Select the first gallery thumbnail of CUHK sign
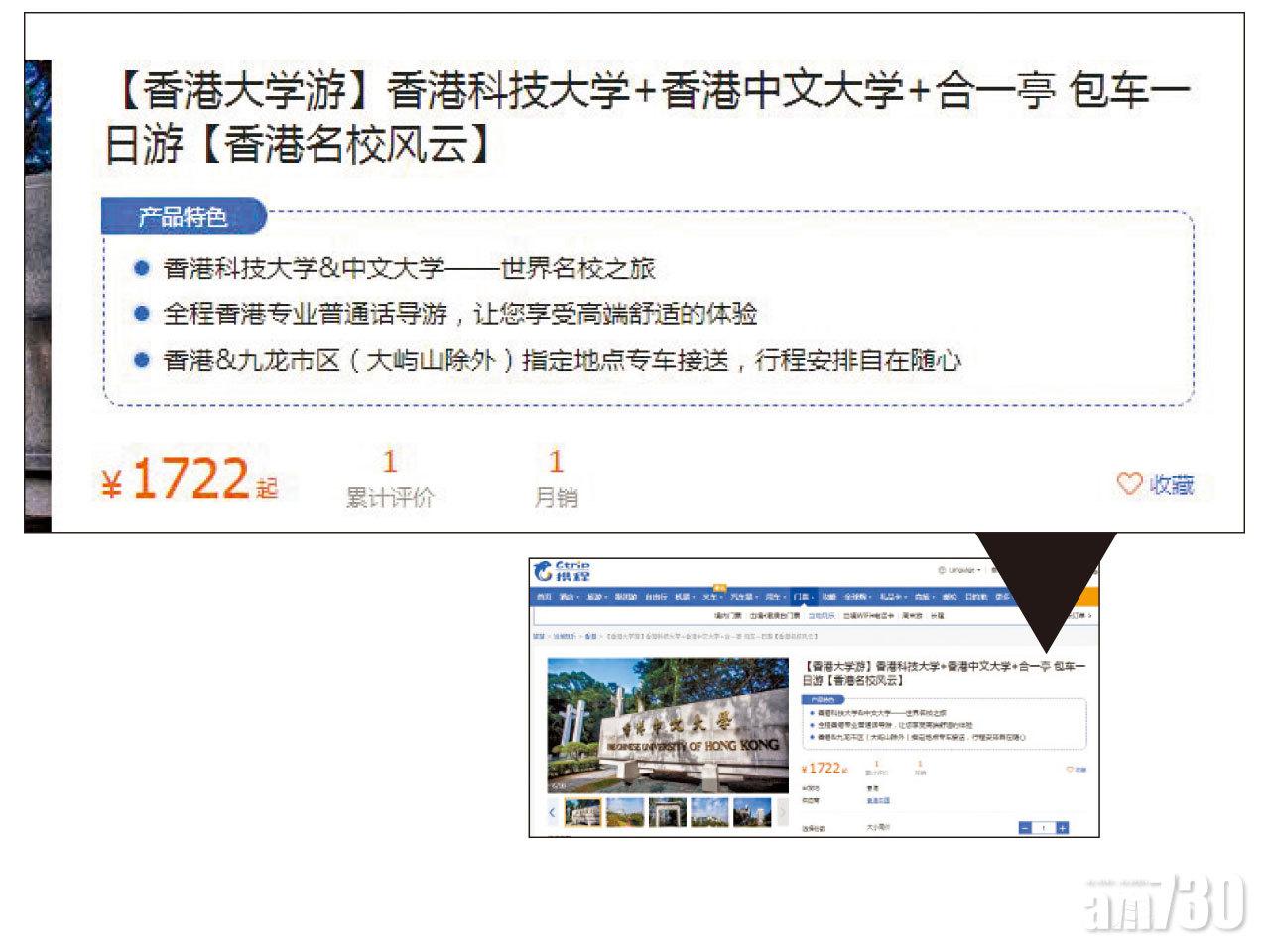The height and width of the screenshot is (952, 1270). 583,813
